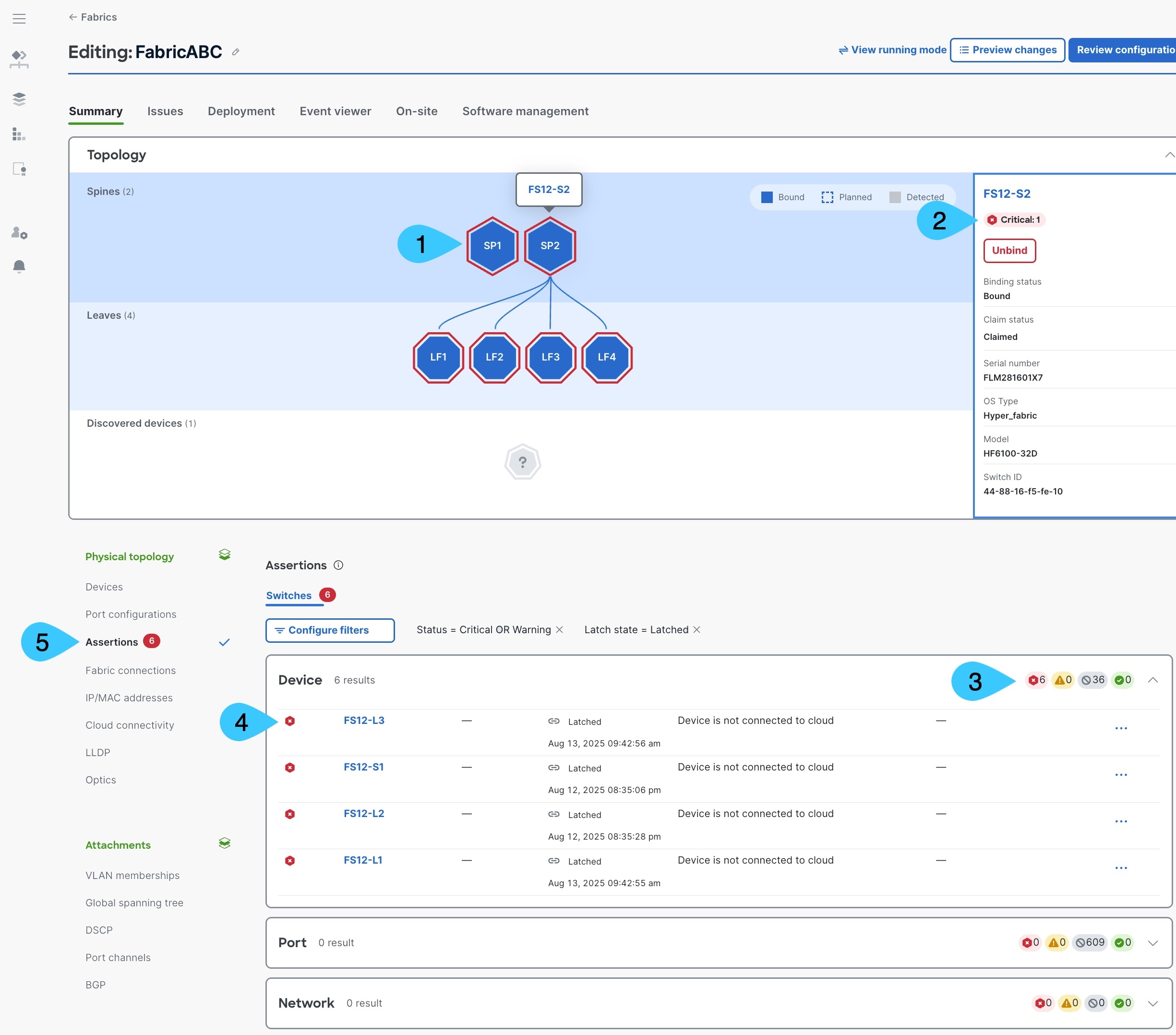Select the LF3 leaf node
The height and width of the screenshot is (1035, 1176).
click(x=550, y=357)
